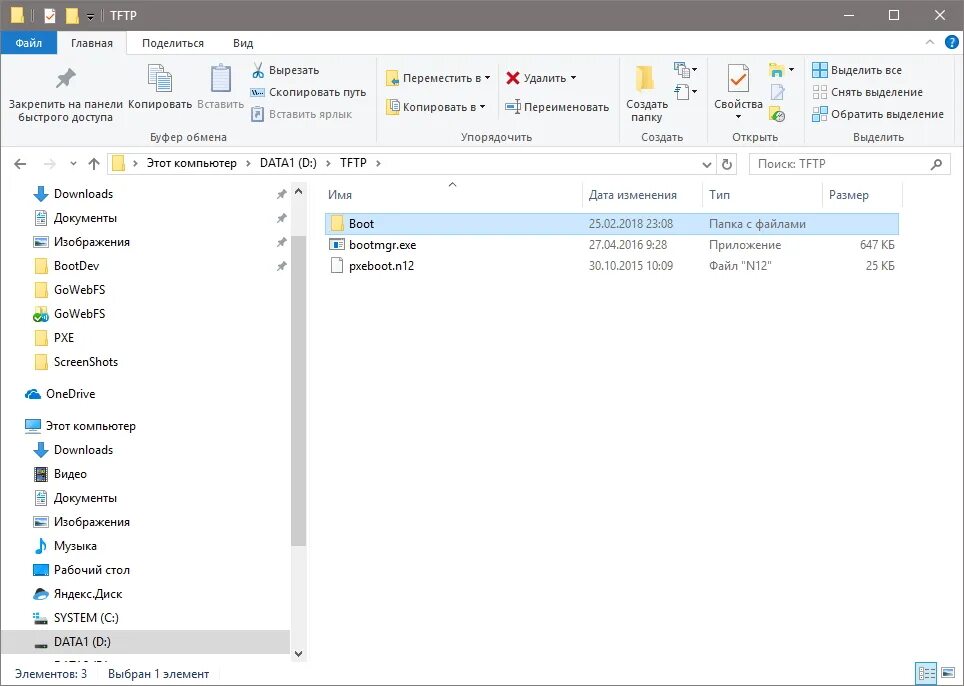Click the Вставить ribbon icon
Viewport: 964px width, 686px height.
click(x=220, y=80)
